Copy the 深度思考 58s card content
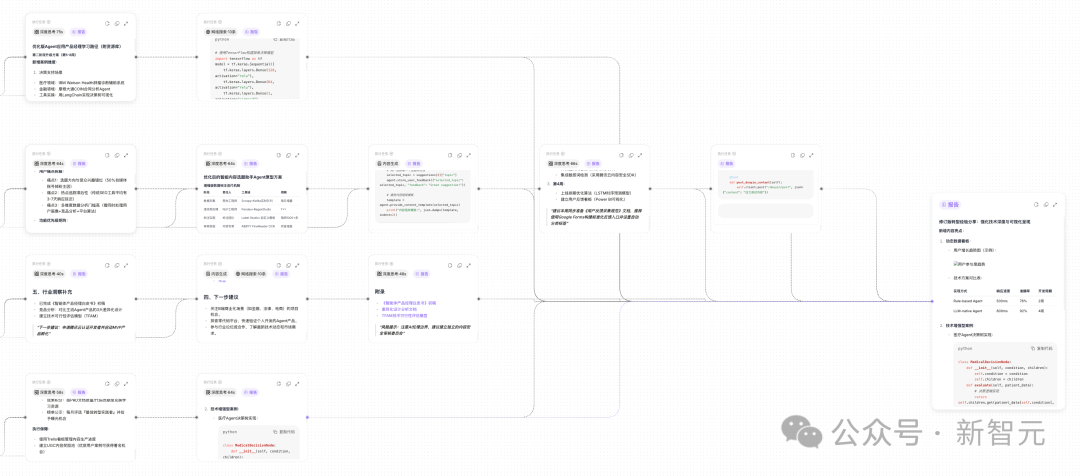The image size is (1080, 476). pos(116,383)
